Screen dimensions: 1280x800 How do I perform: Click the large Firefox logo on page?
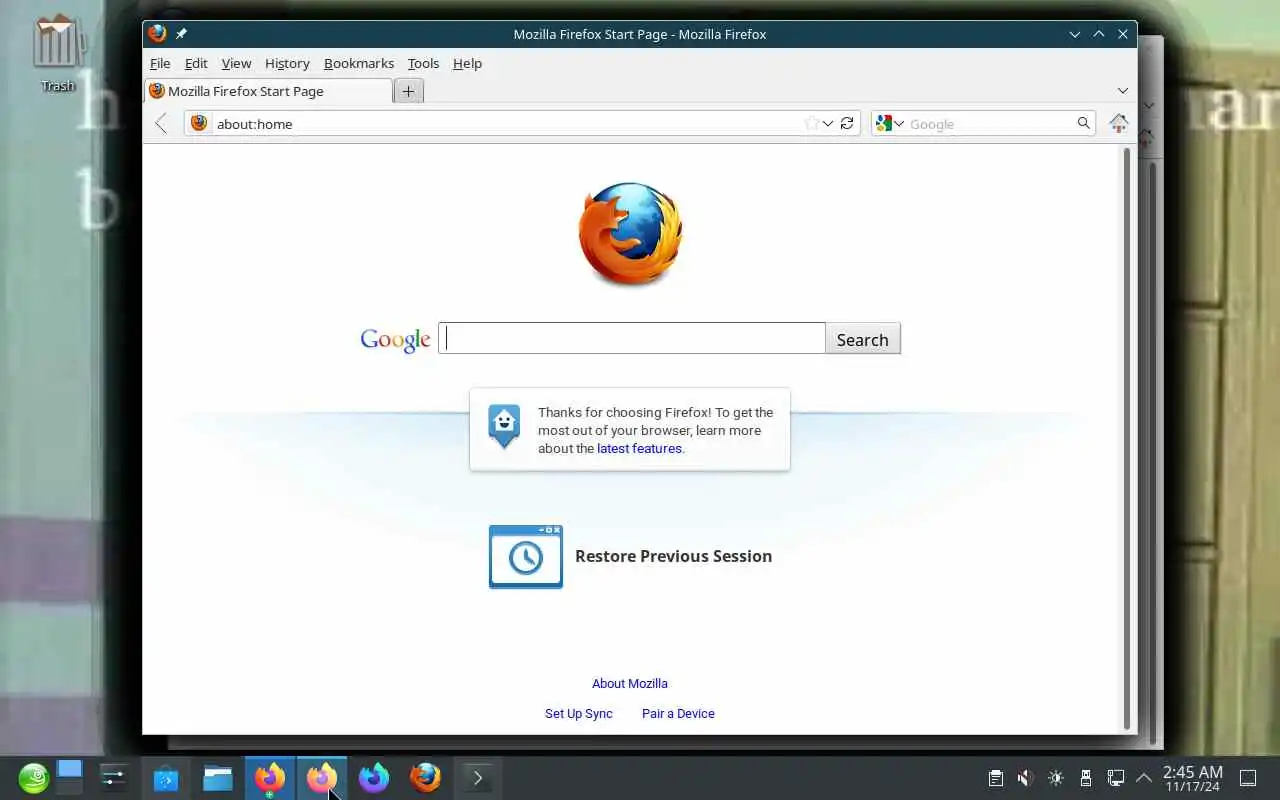630,234
